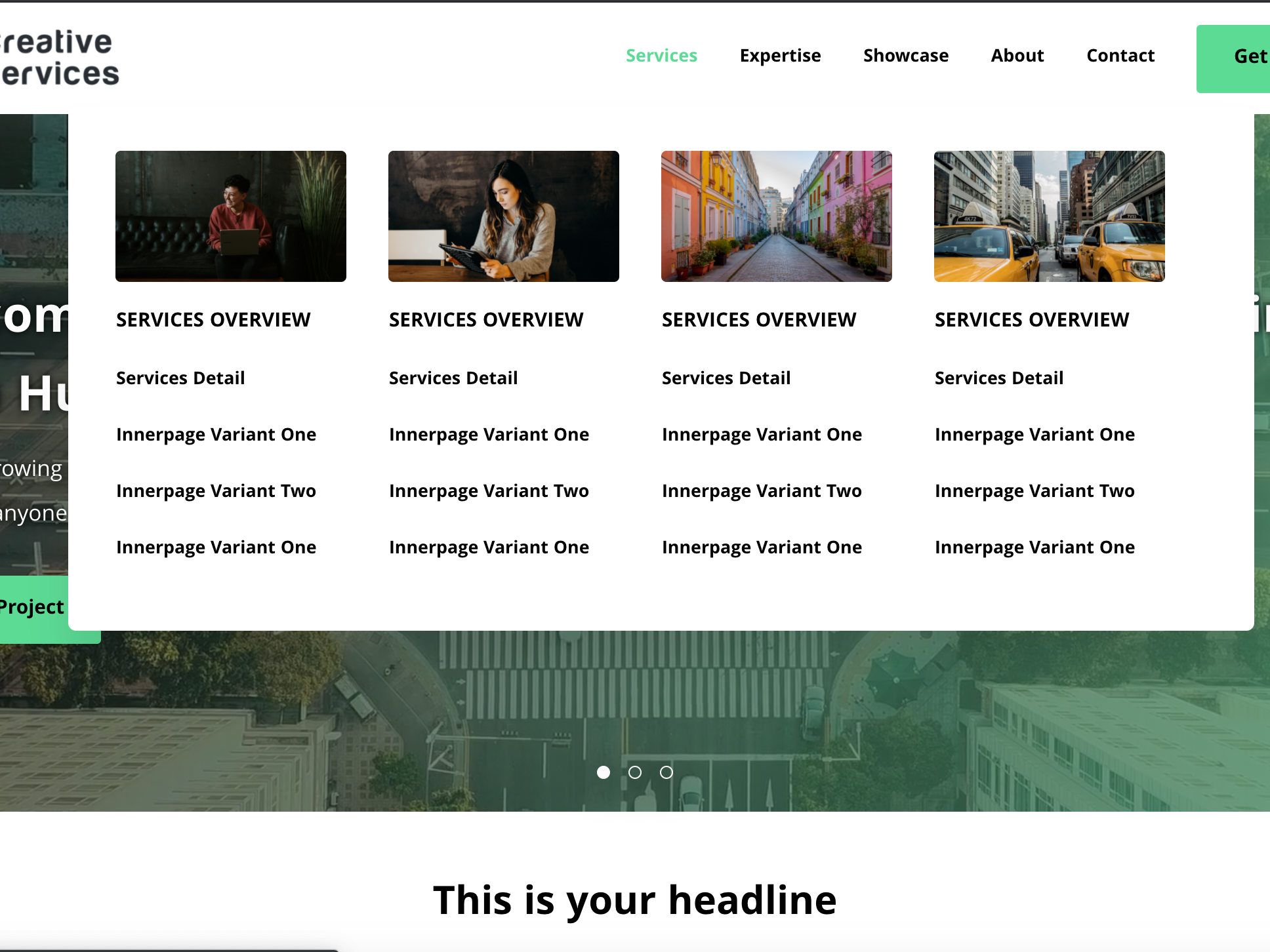The image size is (1270, 952).
Task: Select Innerpage Variant Two in third column
Action: pos(761,491)
